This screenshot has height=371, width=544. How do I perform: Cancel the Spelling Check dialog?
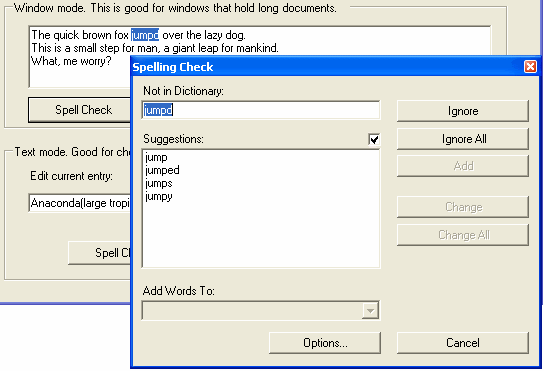(463, 343)
